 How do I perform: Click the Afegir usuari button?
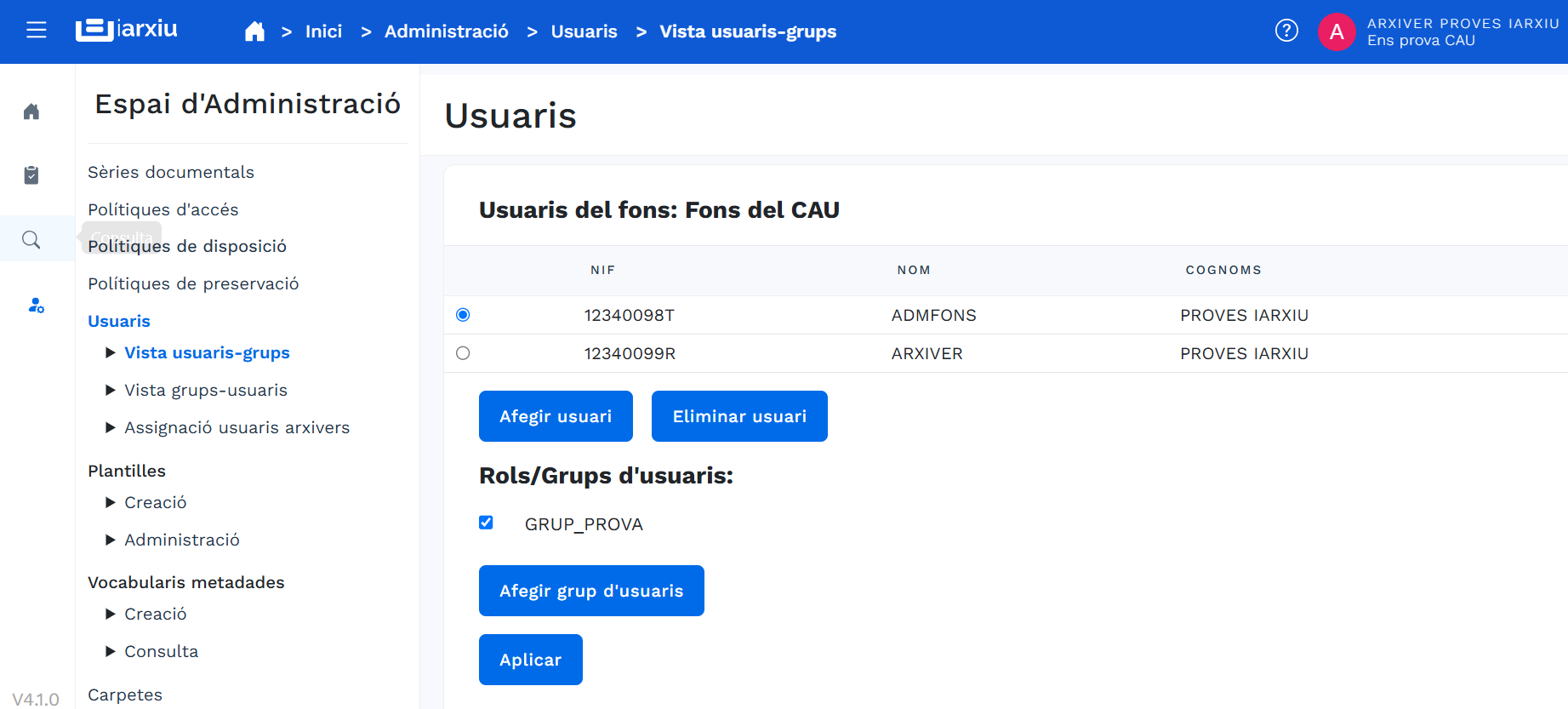click(556, 416)
